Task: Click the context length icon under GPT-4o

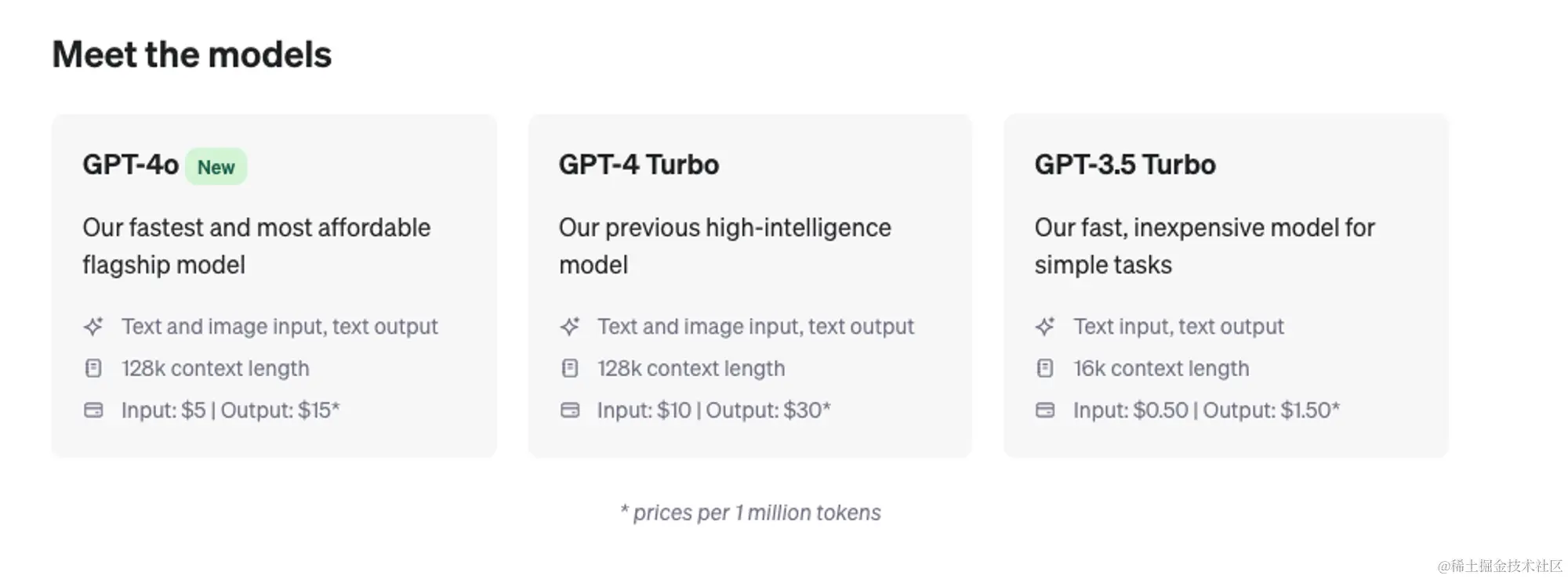Action: 93,368
